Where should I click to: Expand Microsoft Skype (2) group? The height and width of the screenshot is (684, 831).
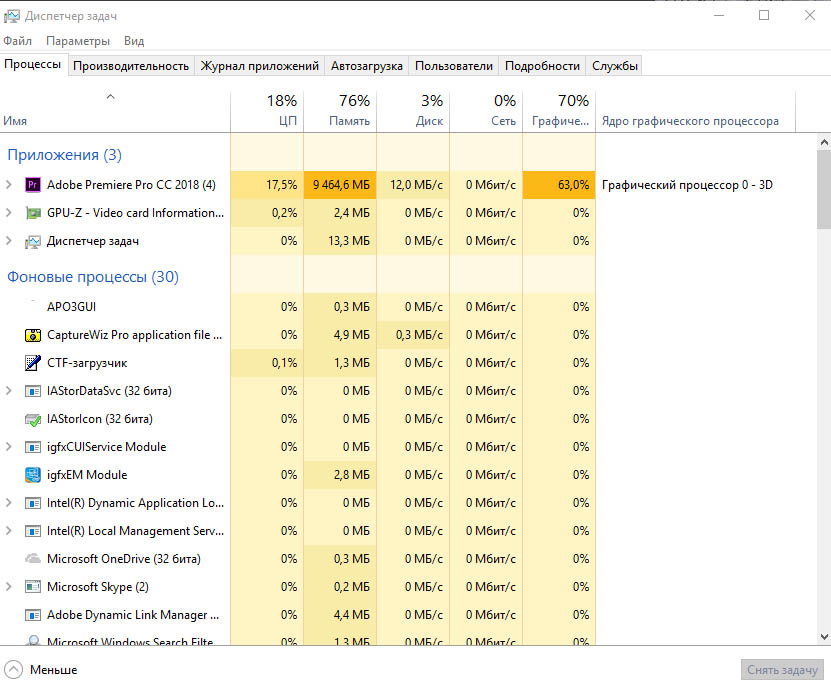pyautogui.click(x=8, y=587)
